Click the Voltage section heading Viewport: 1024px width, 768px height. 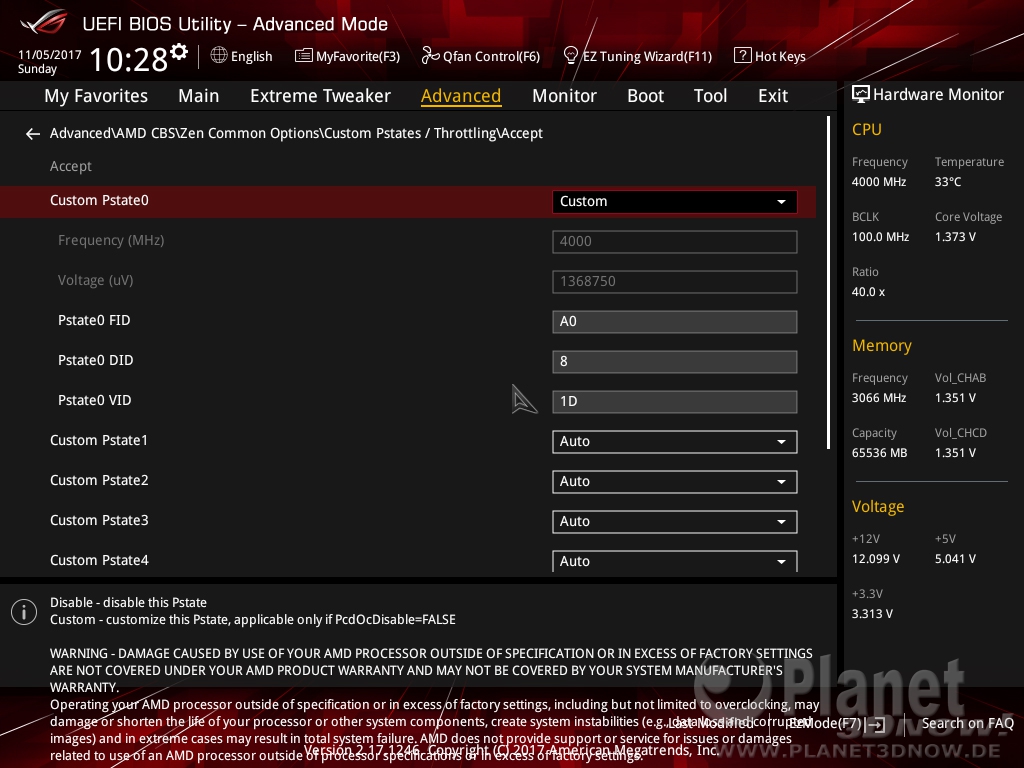tap(878, 506)
